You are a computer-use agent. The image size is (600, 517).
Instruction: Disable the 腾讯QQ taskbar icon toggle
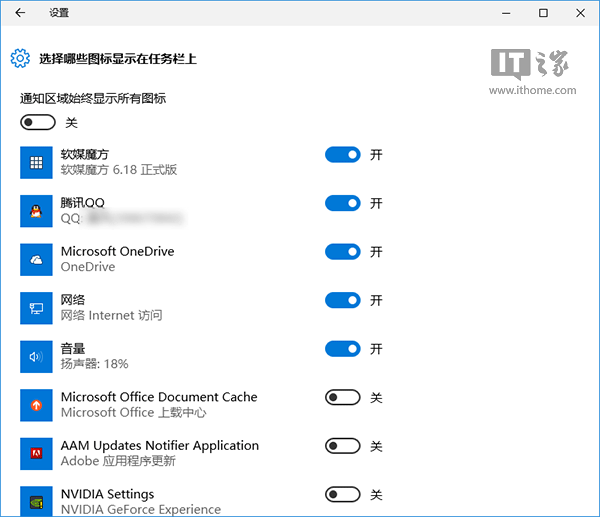coord(342,203)
